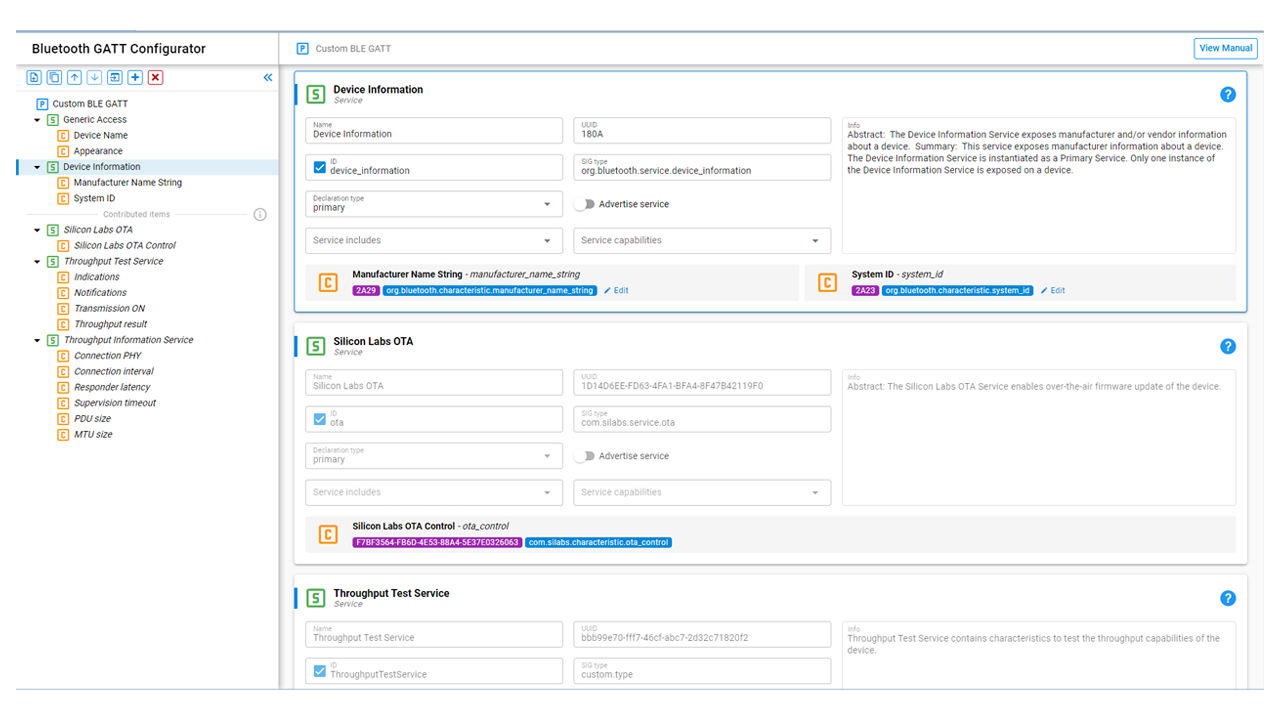Enable Advertise service for Silicon Labs OTA

(584, 456)
